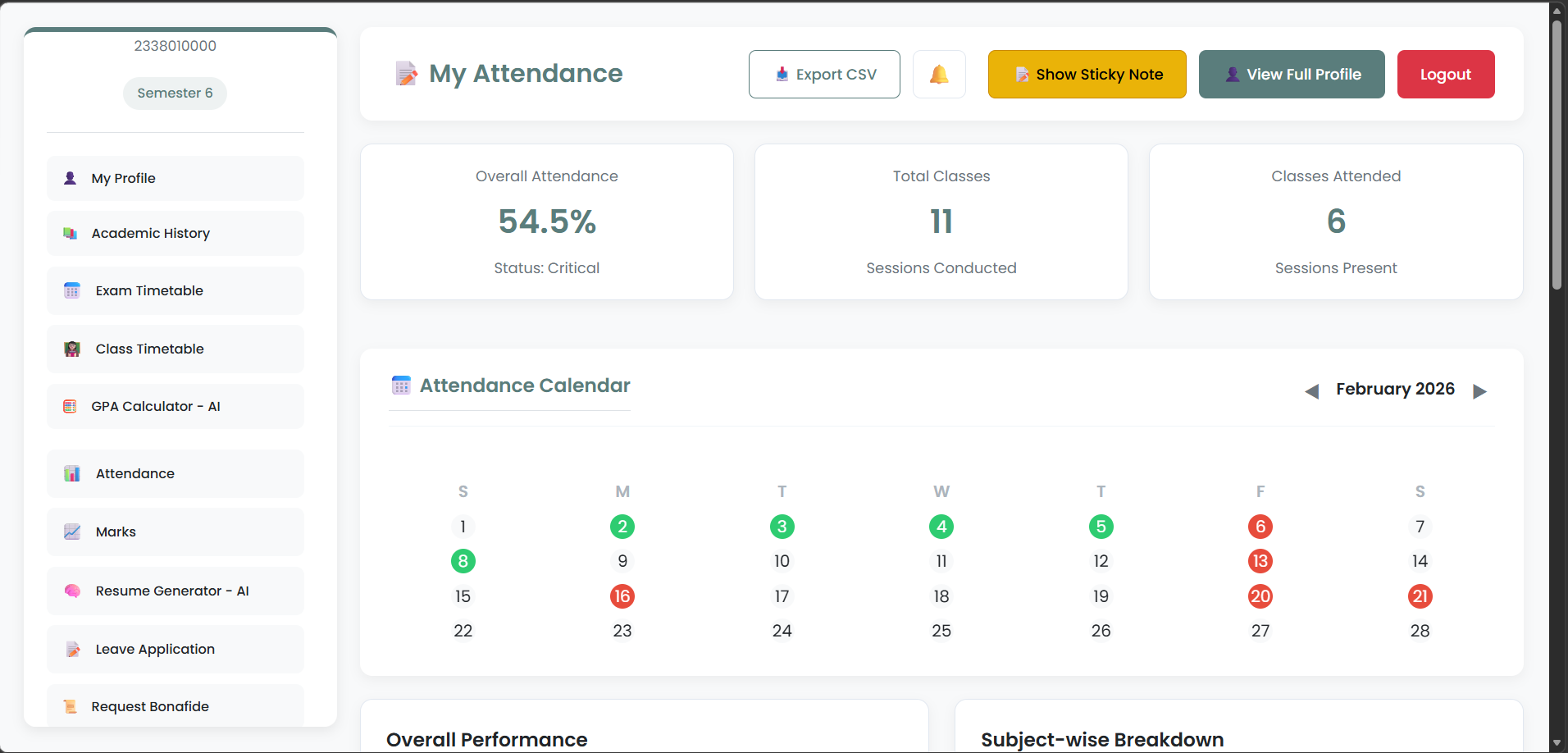Click the My Profile person icon
This screenshot has height=753, width=1568.
[x=71, y=178]
